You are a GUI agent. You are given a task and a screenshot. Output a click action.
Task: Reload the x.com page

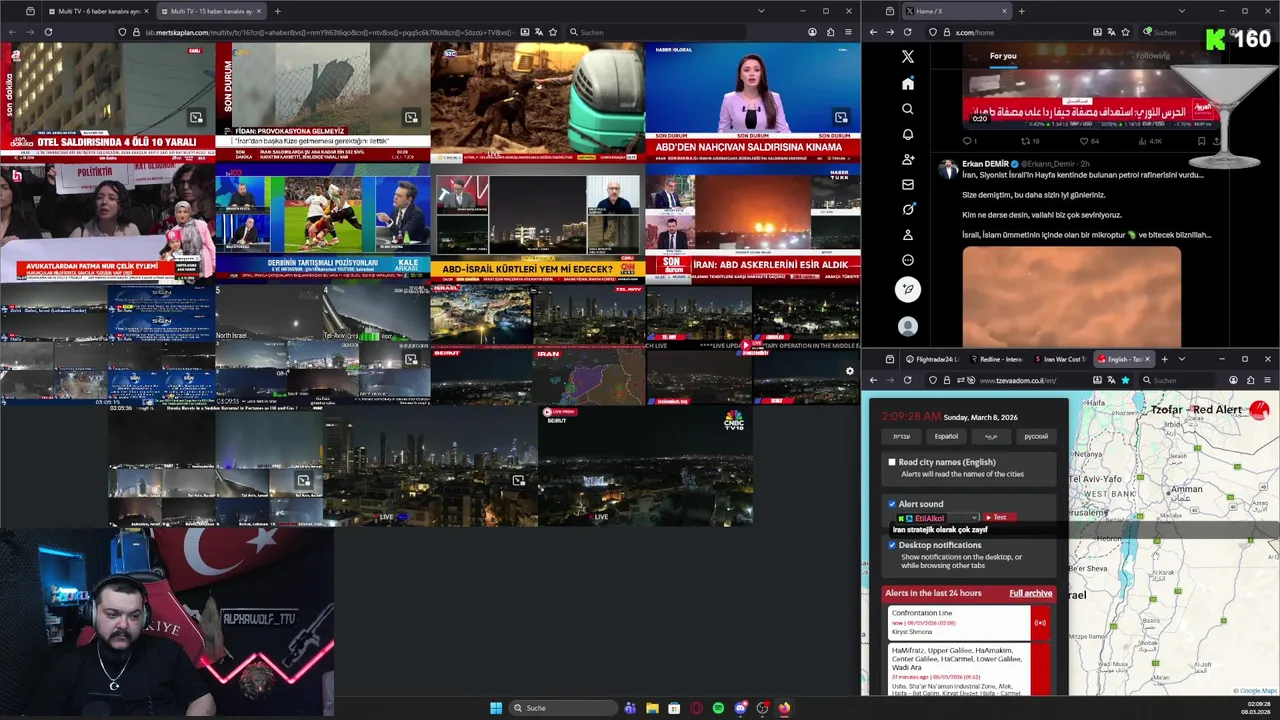click(x=908, y=32)
